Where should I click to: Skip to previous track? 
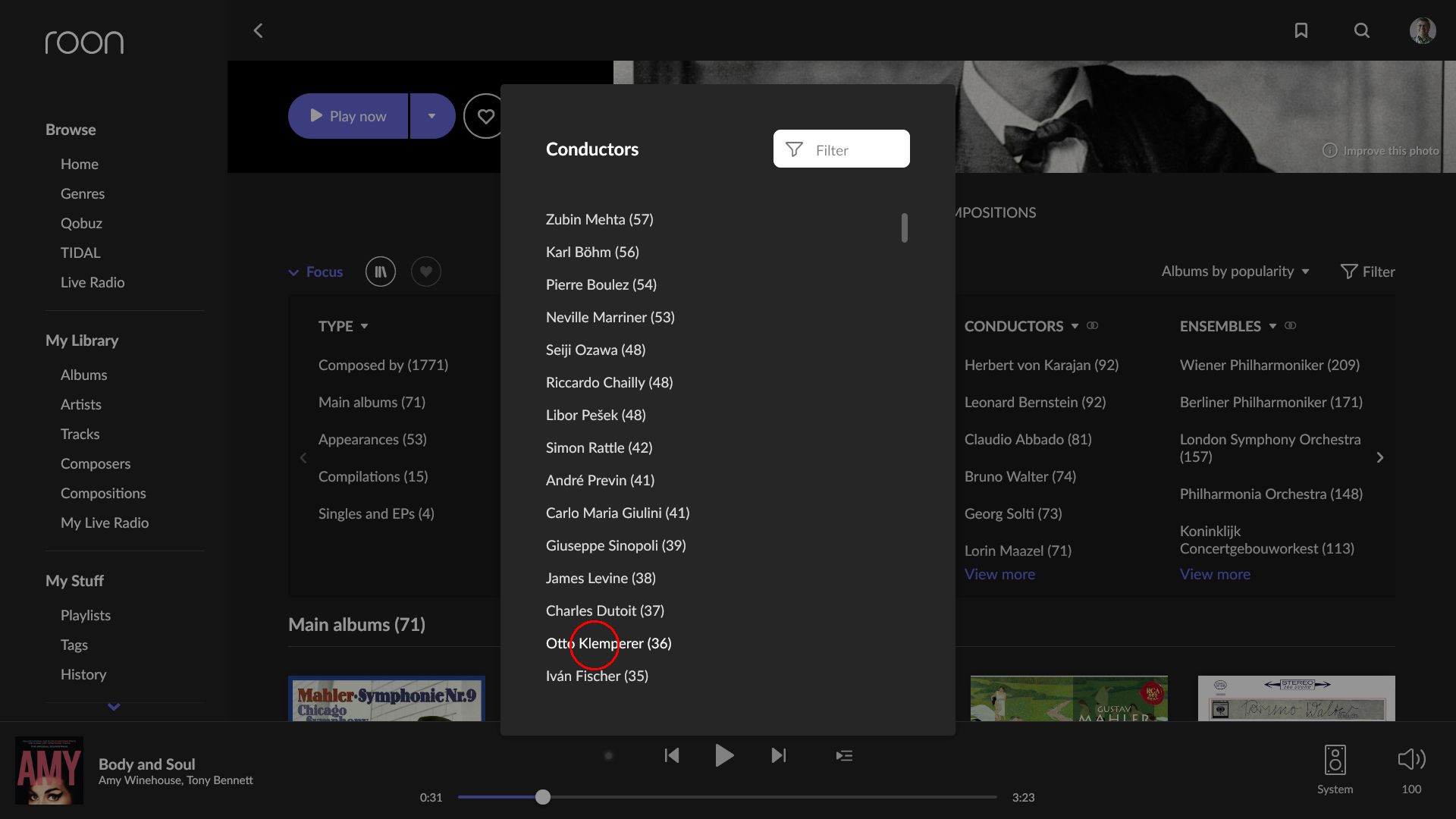pyautogui.click(x=672, y=755)
